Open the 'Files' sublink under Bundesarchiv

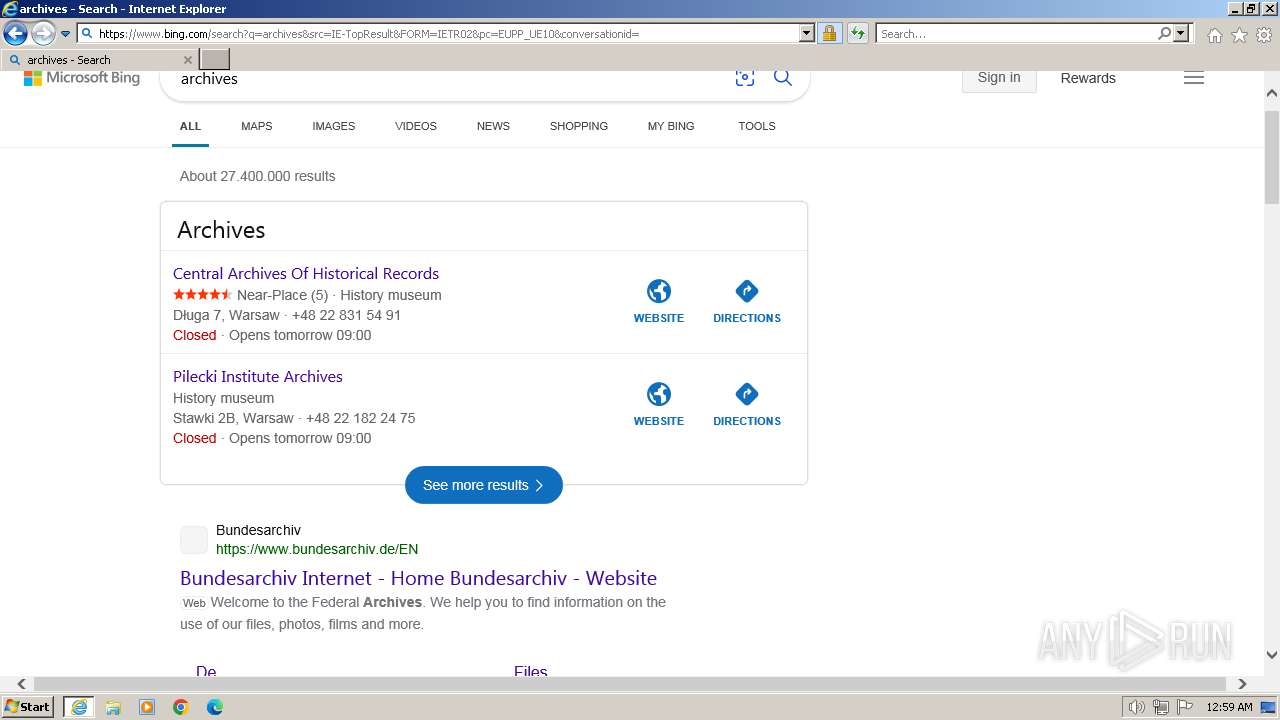(x=531, y=671)
